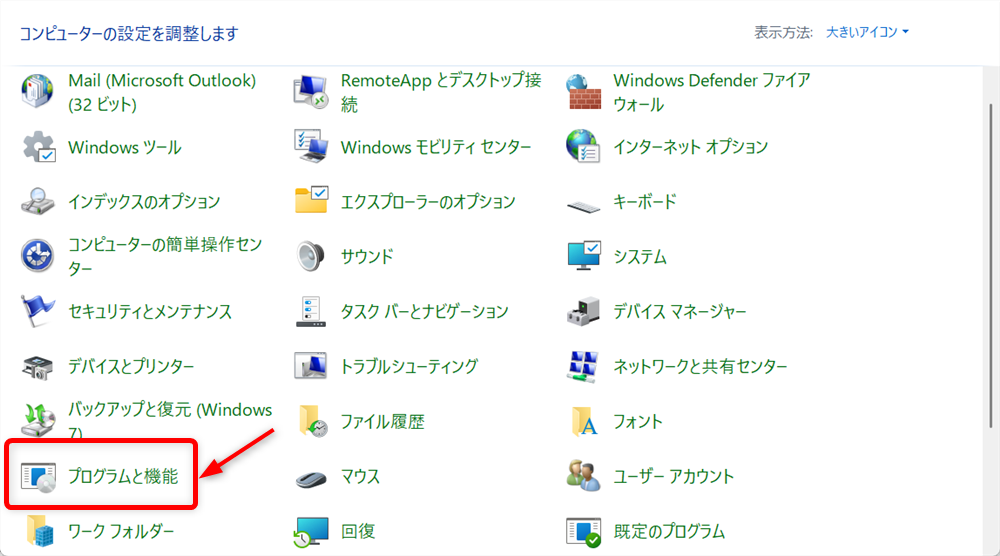This screenshot has height=556, width=1000.
Task: Click the マウス link text
Action: click(x=360, y=476)
